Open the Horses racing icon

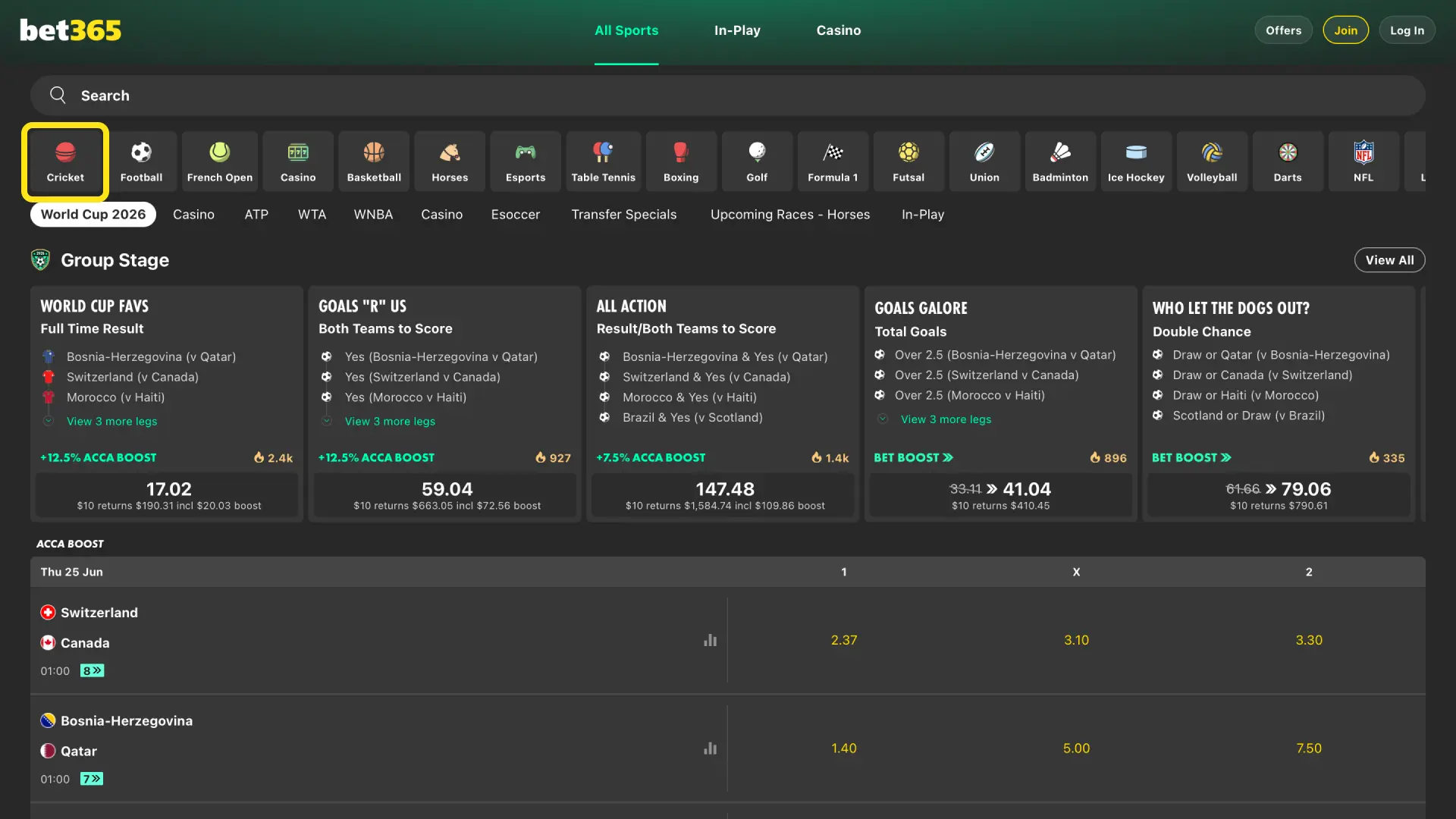[450, 162]
